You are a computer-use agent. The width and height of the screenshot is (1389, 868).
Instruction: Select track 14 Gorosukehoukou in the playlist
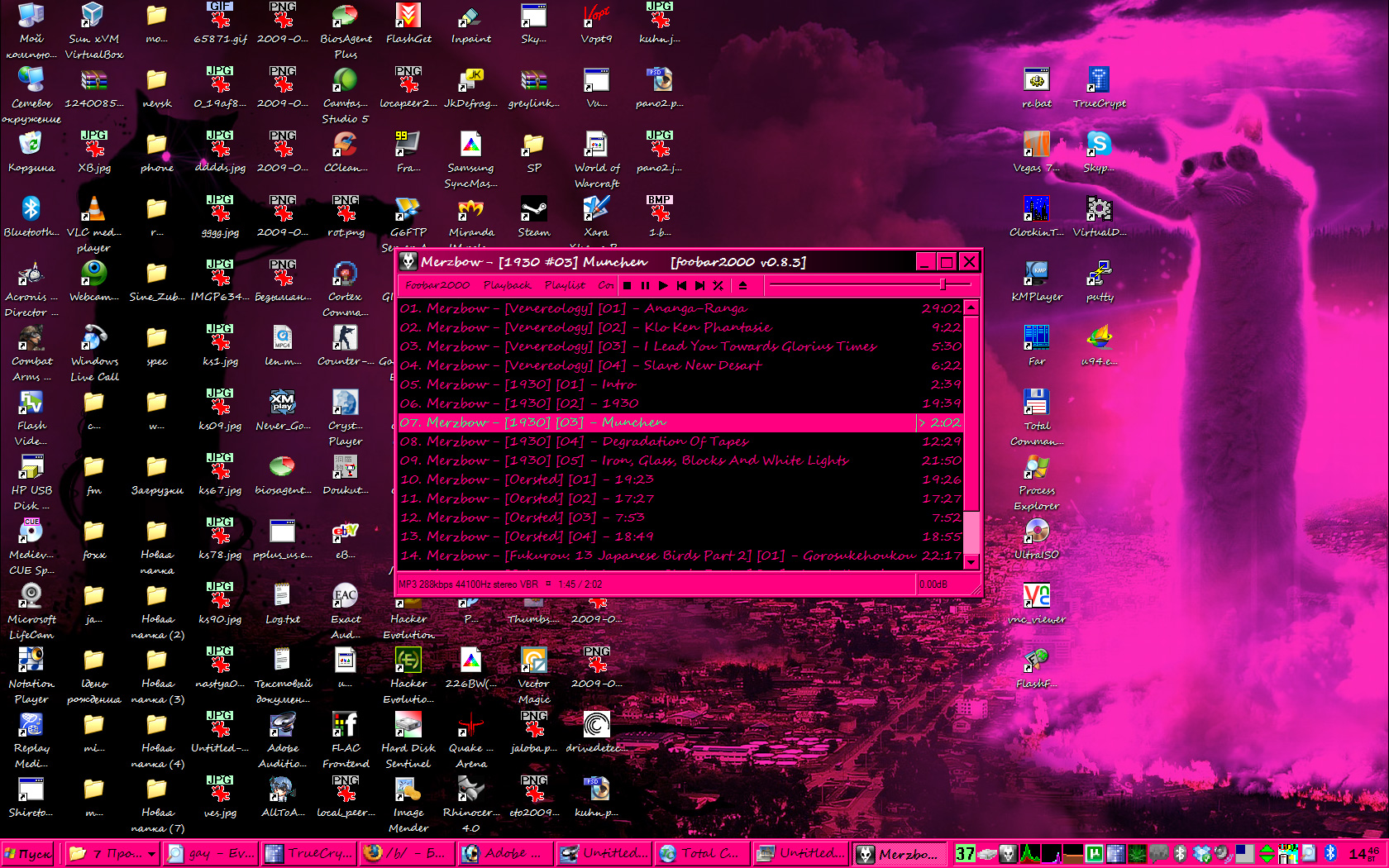click(x=680, y=556)
